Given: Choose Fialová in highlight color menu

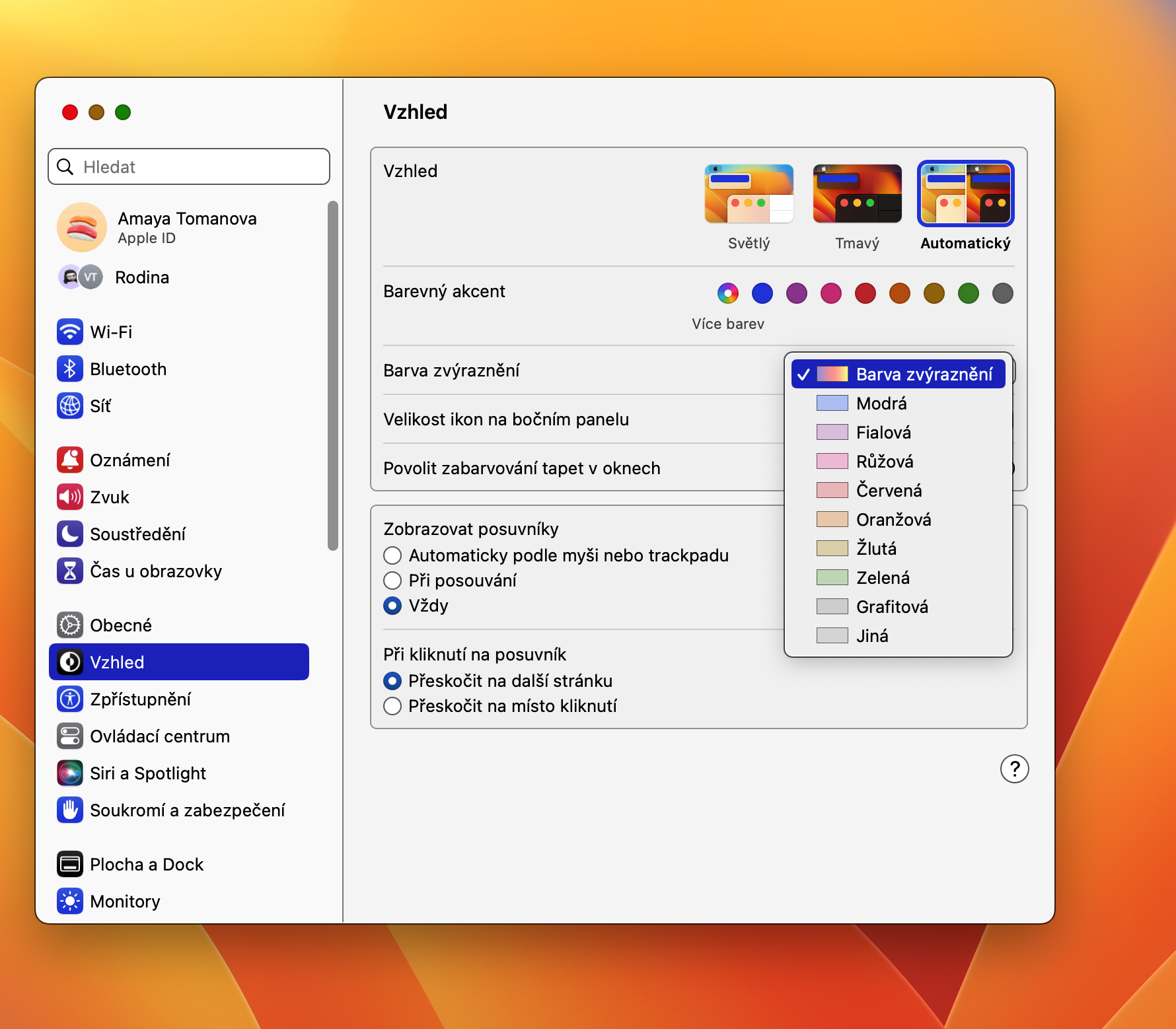Looking at the screenshot, I should [x=898, y=432].
